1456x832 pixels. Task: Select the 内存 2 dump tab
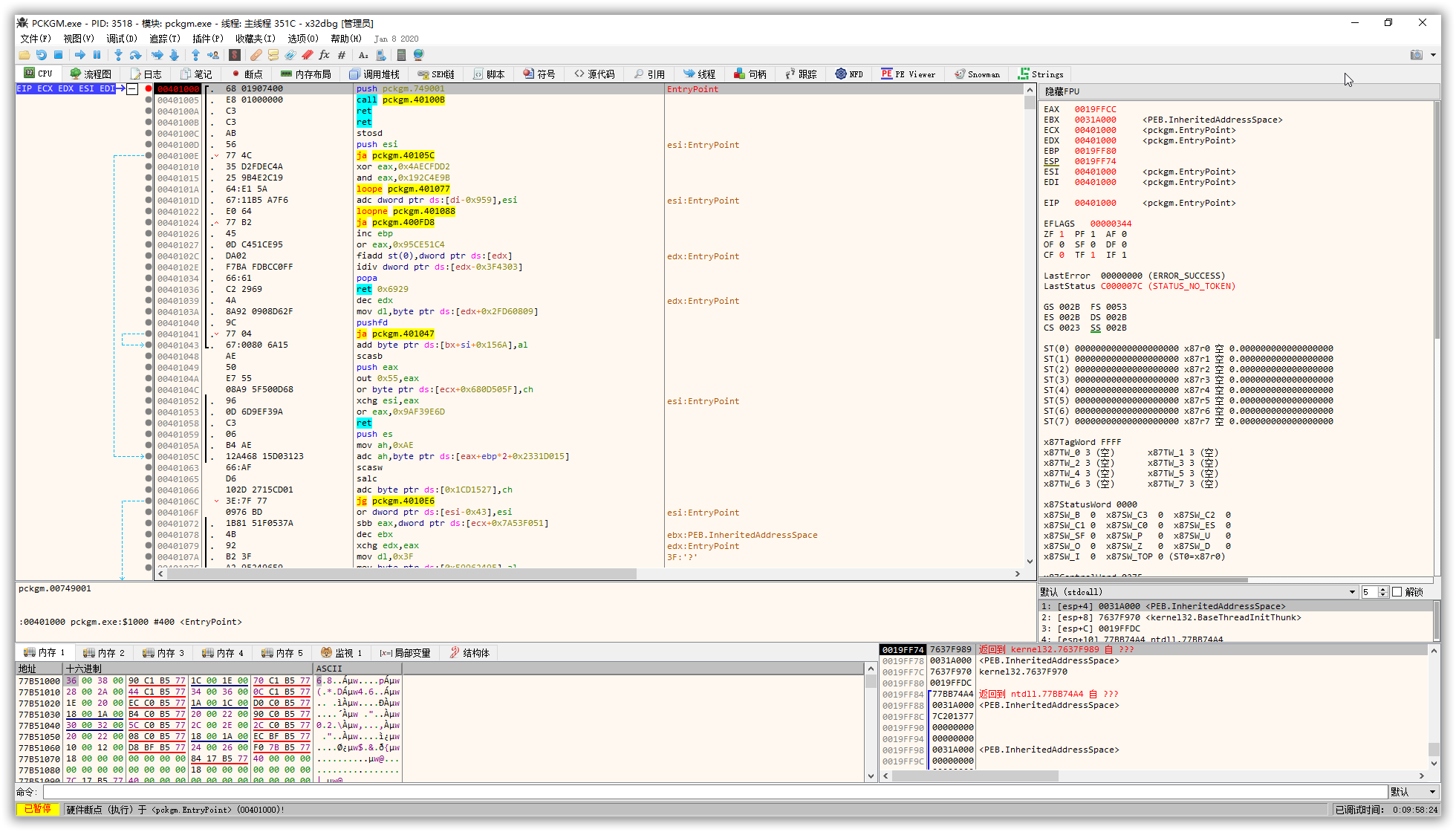coord(104,653)
